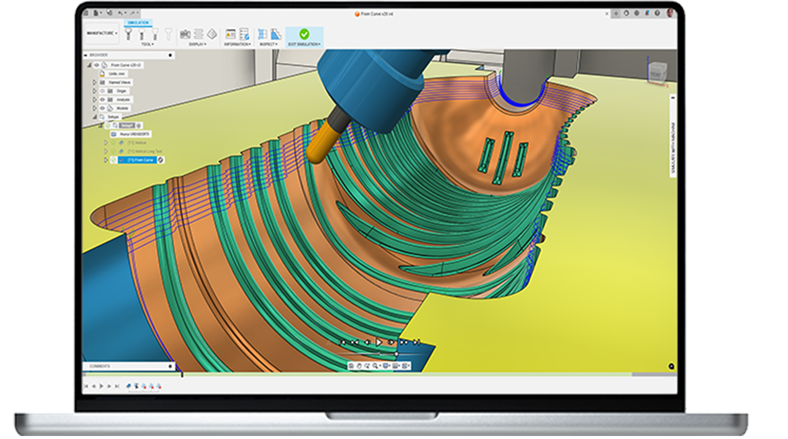Screen dimensions: 788x439
Task: Collapse the BROWSER panel
Action: click(85, 55)
